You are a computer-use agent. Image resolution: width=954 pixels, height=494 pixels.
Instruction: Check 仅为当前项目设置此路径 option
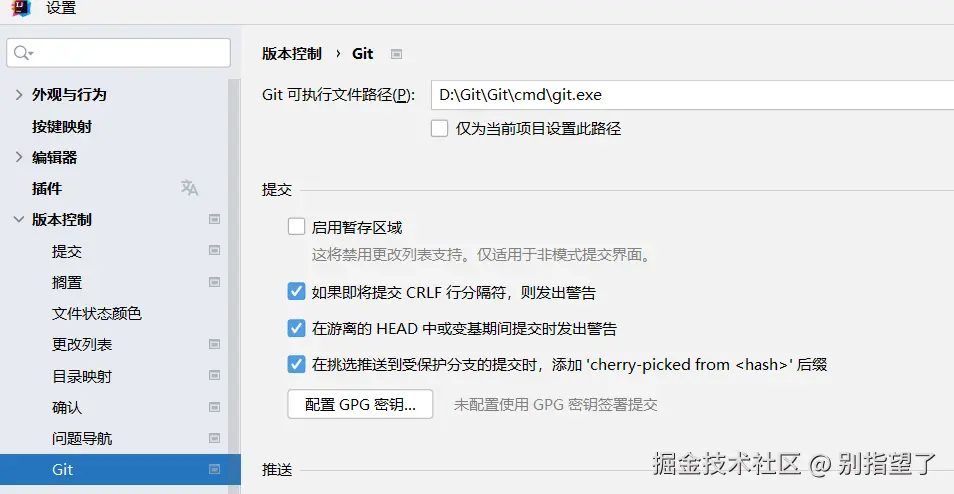pos(439,128)
